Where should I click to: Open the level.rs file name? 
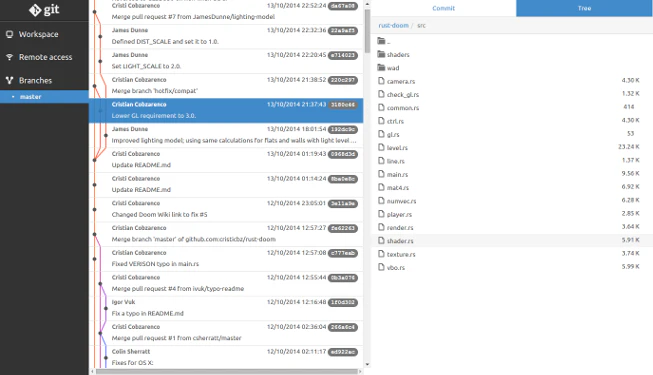[397, 148]
